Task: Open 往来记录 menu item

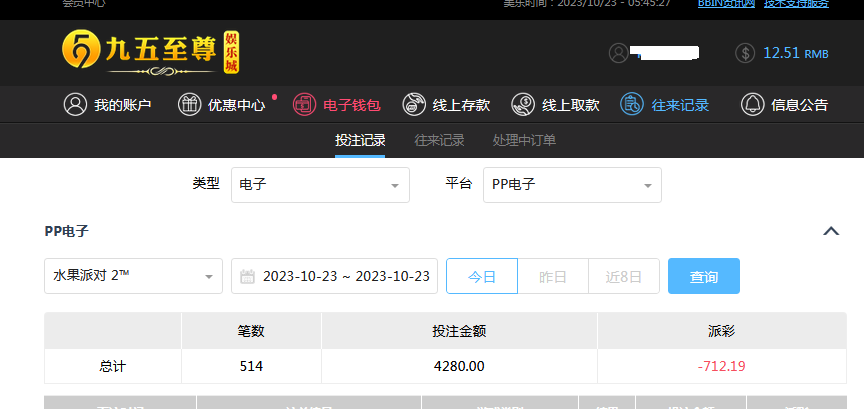Action: click(x=665, y=105)
